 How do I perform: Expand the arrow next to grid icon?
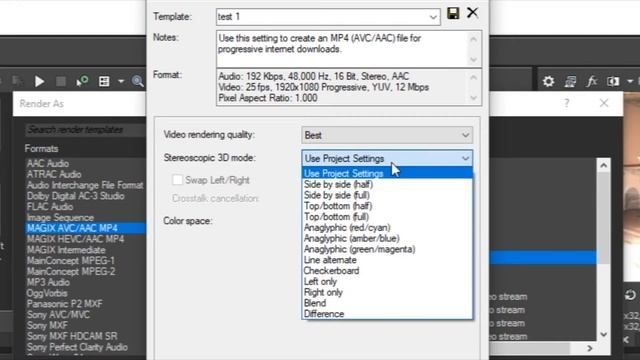(x=121, y=81)
